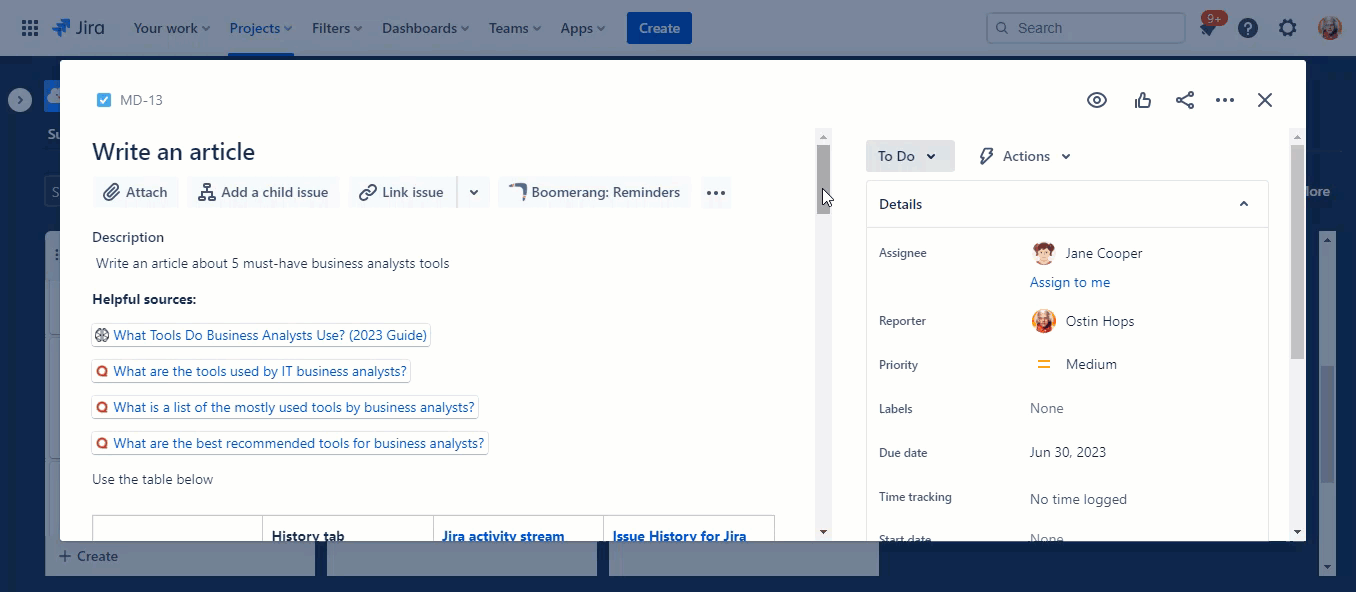Image resolution: width=1356 pixels, height=592 pixels.
Task: Expand the sidebar with arrow button
Action: (20, 100)
